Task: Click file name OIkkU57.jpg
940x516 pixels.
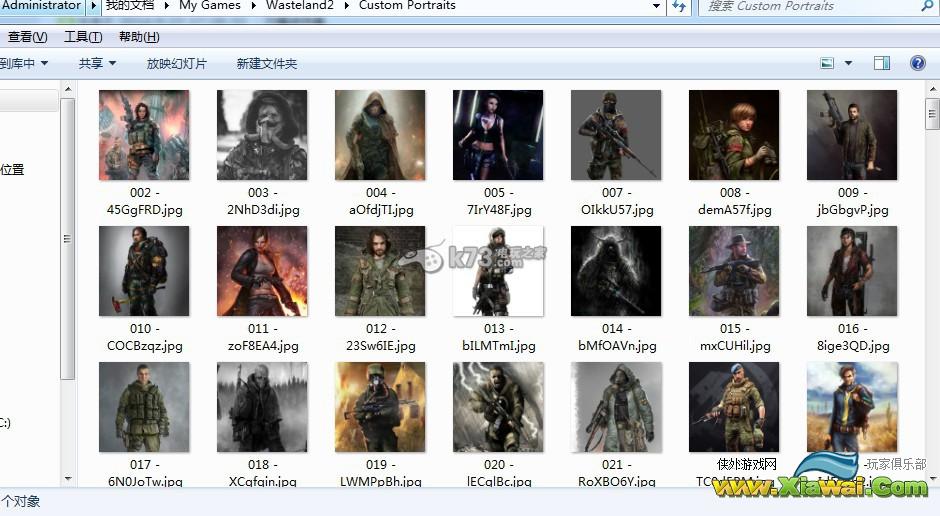Action: (617, 210)
